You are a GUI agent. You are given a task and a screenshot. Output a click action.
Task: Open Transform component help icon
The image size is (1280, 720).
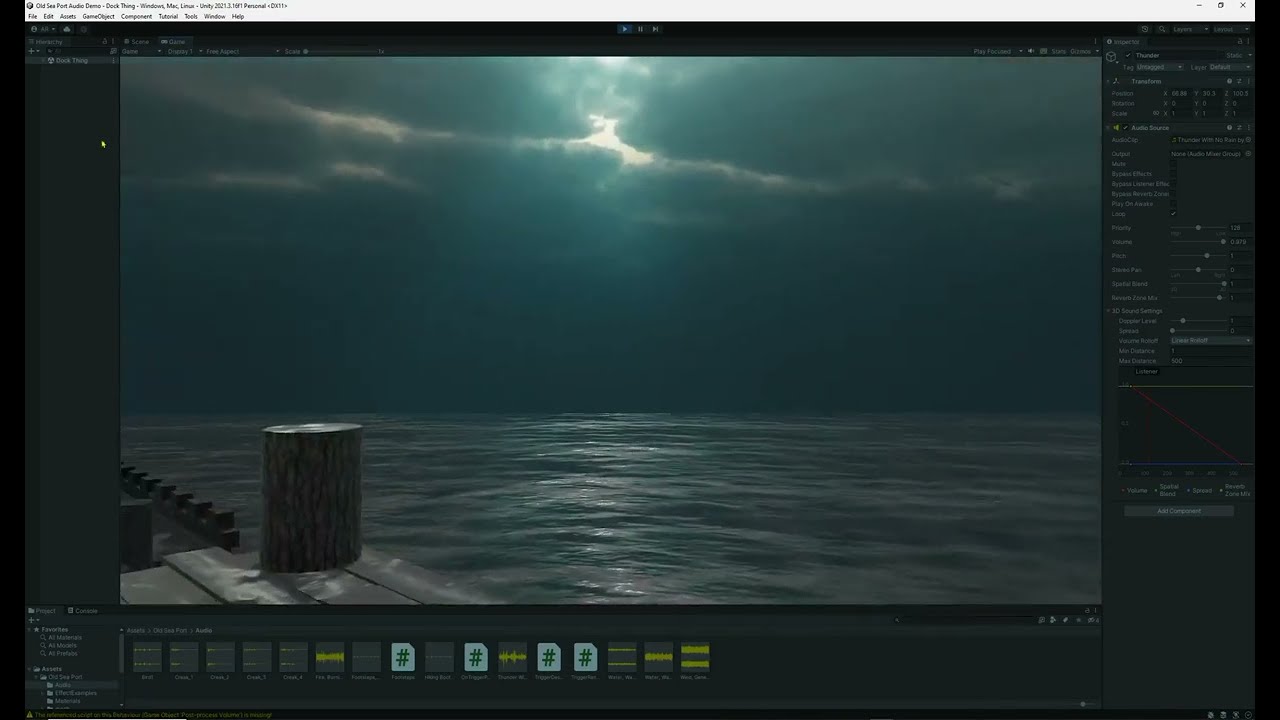click(x=1230, y=81)
